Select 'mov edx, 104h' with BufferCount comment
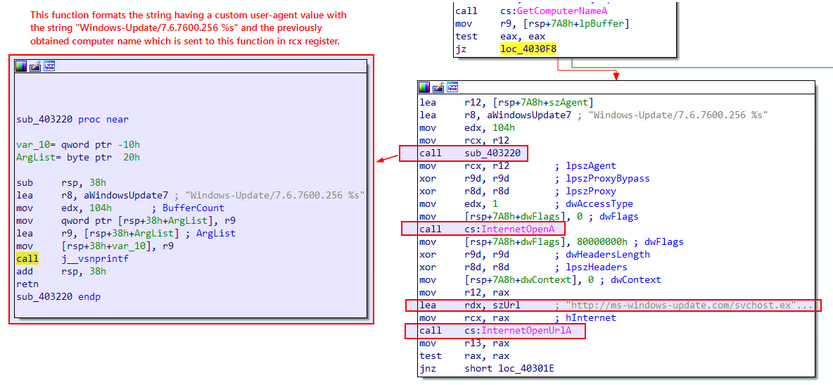 [x=120, y=208]
